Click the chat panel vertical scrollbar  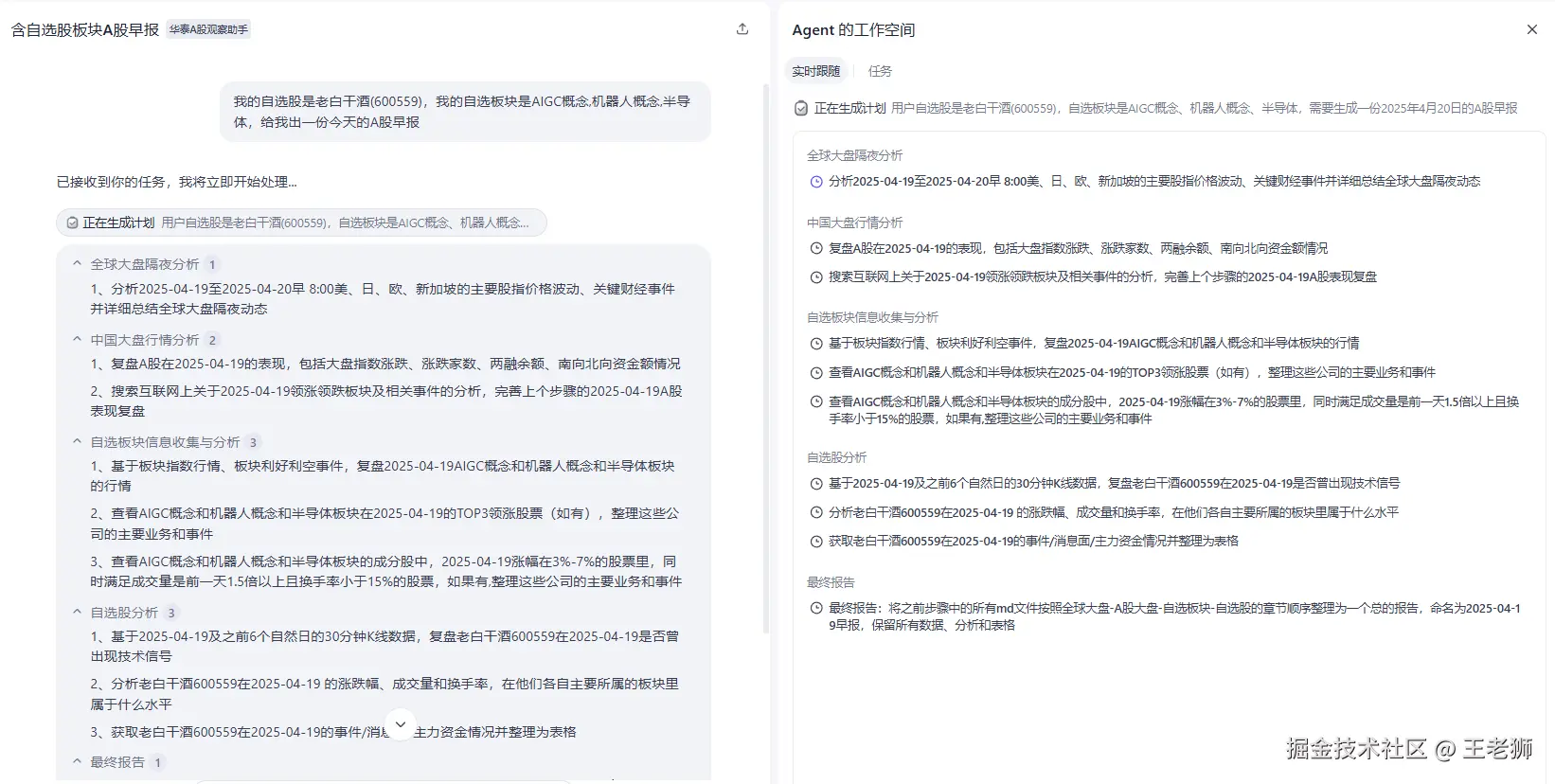(x=766, y=360)
